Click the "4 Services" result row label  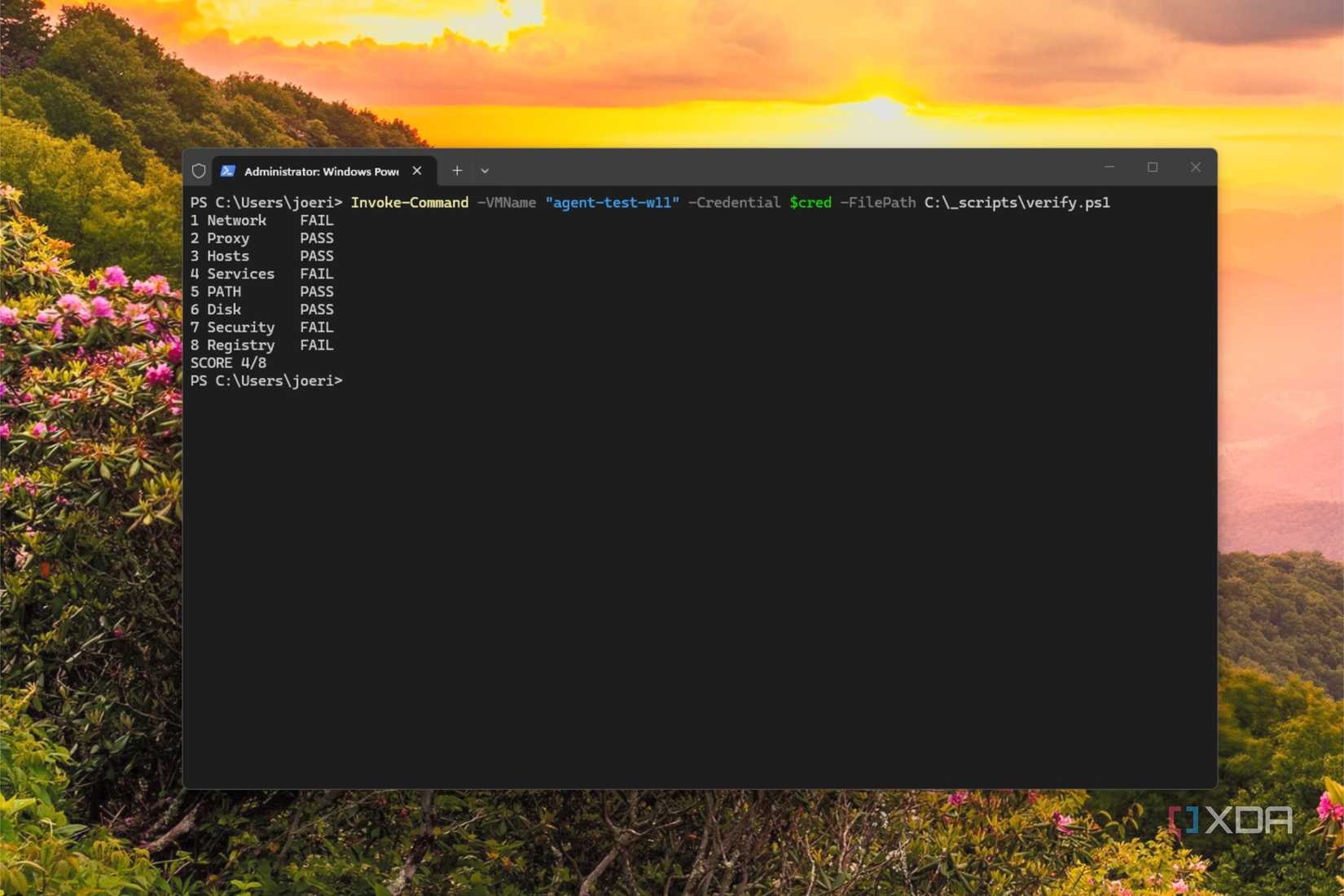[x=233, y=274]
